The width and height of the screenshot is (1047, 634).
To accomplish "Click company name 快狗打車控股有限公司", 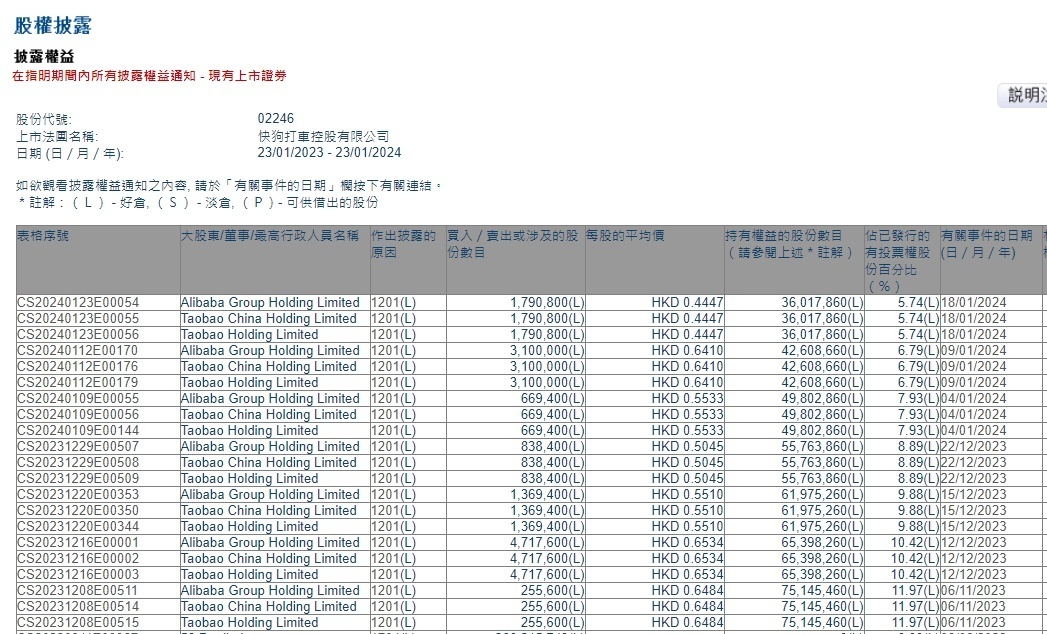I will [323, 136].
